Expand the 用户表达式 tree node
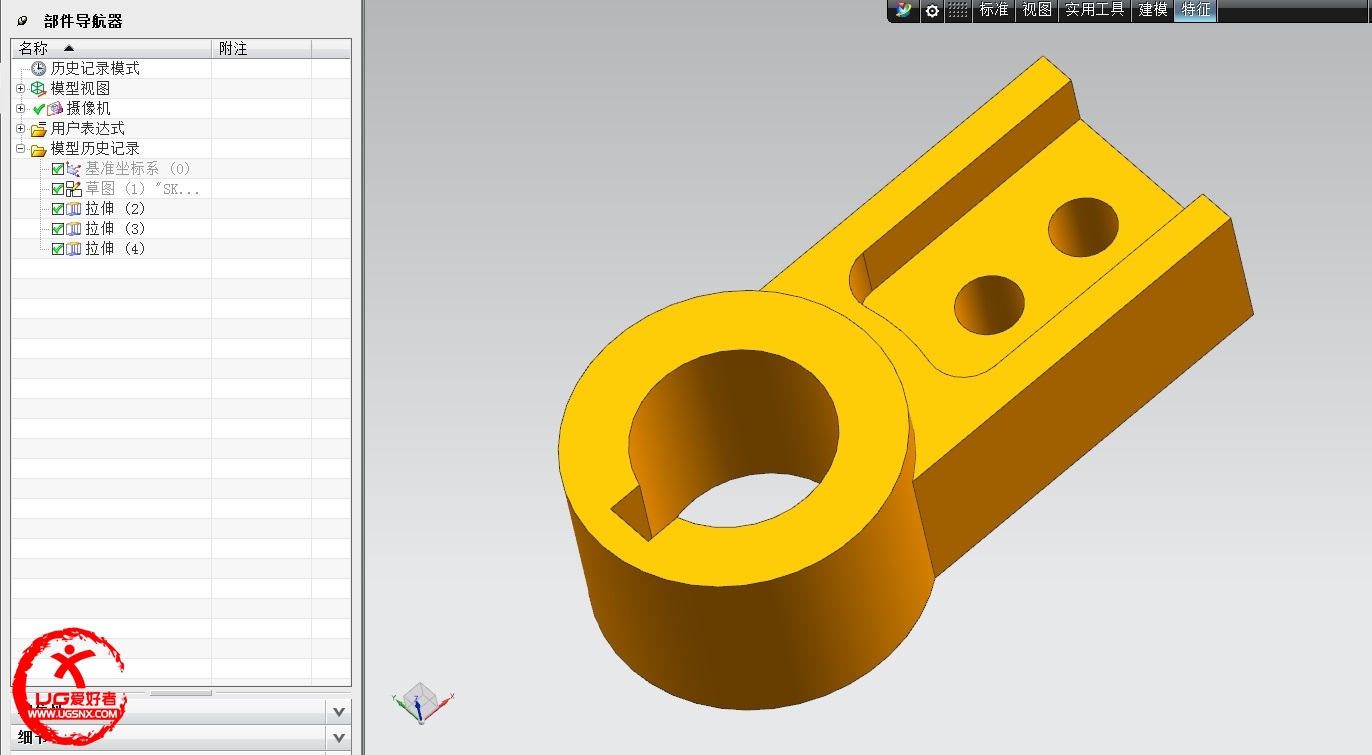Image resolution: width=1372 pixels, height=755 pixels. tap(20, 128)
